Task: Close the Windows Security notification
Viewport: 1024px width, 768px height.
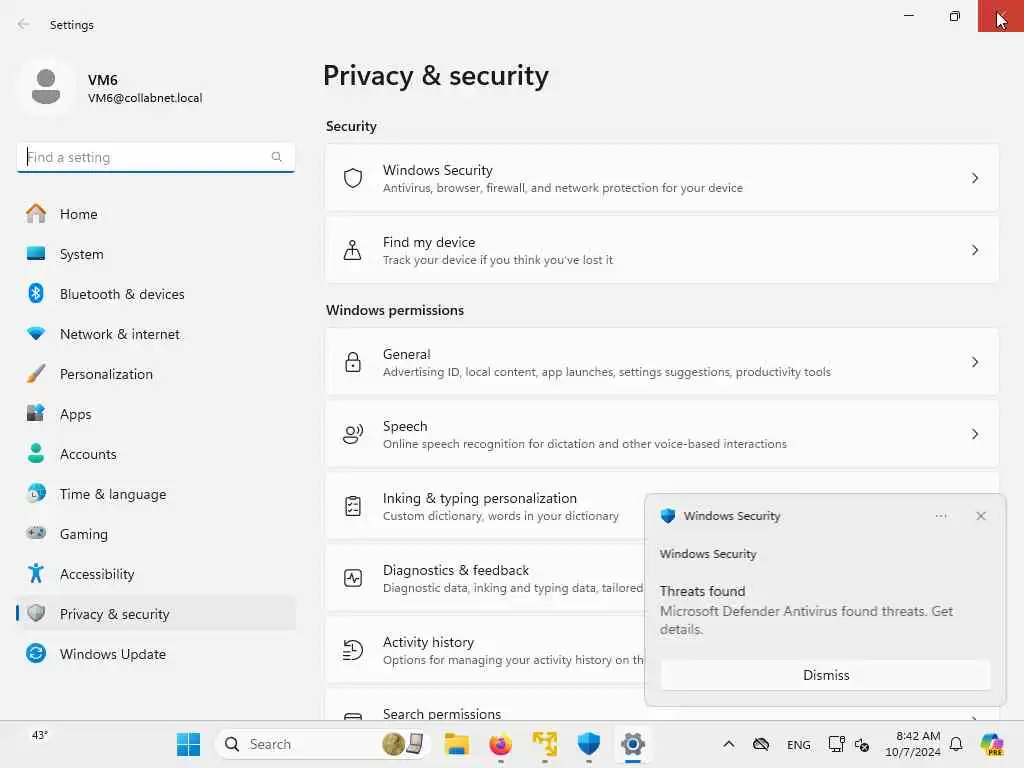Action: (981, 516)
